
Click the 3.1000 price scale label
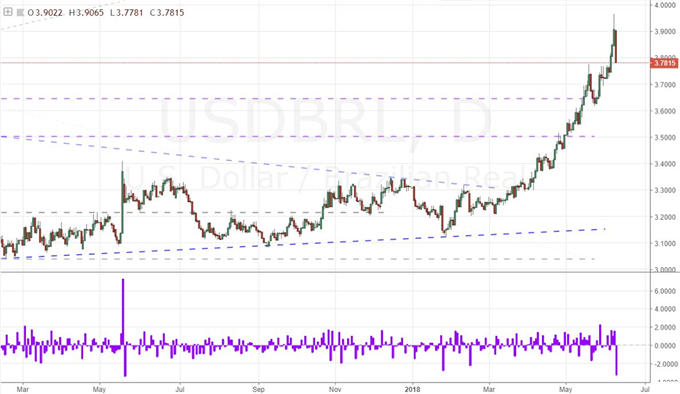pos(665,244)
